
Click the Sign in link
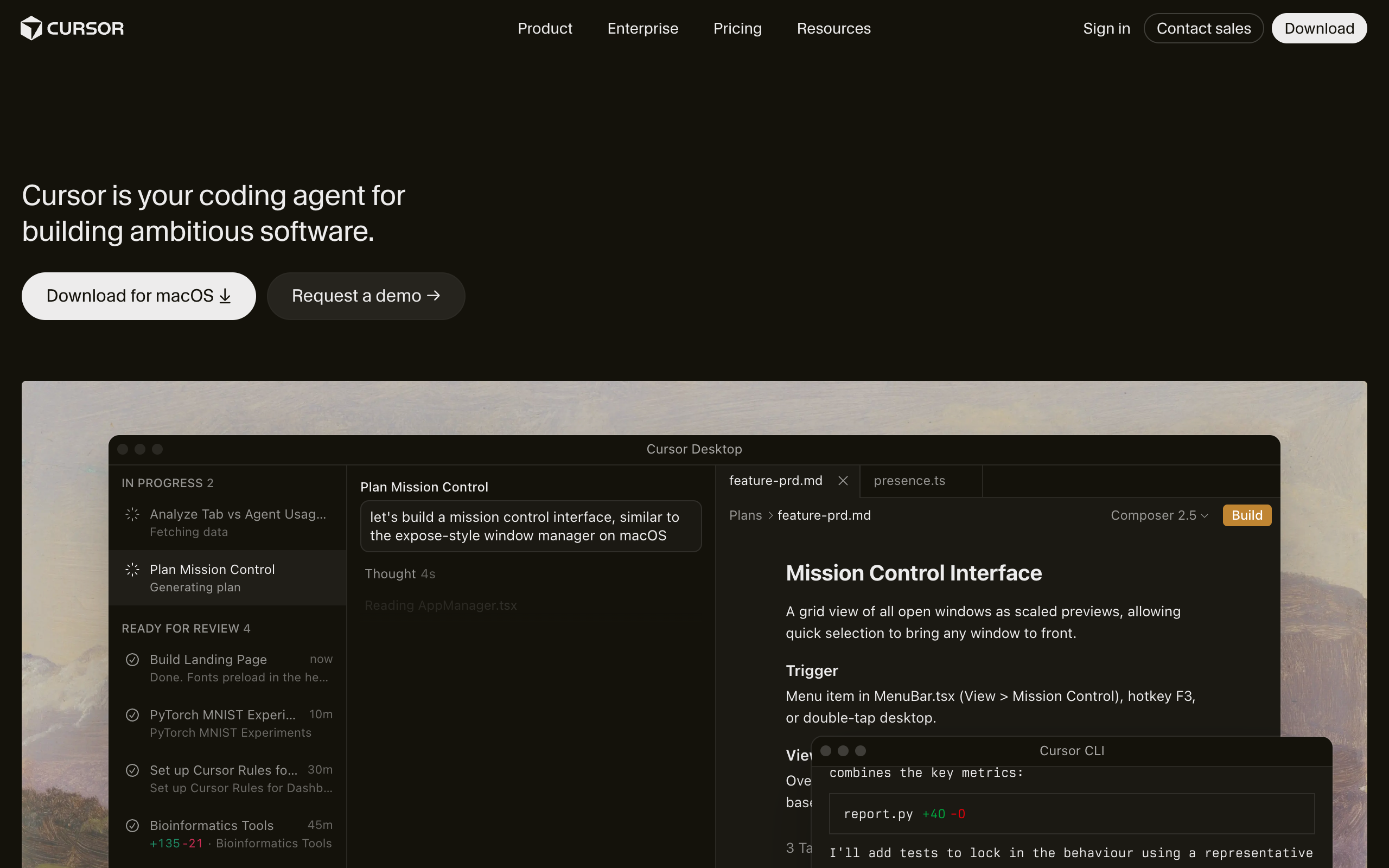1106,28
